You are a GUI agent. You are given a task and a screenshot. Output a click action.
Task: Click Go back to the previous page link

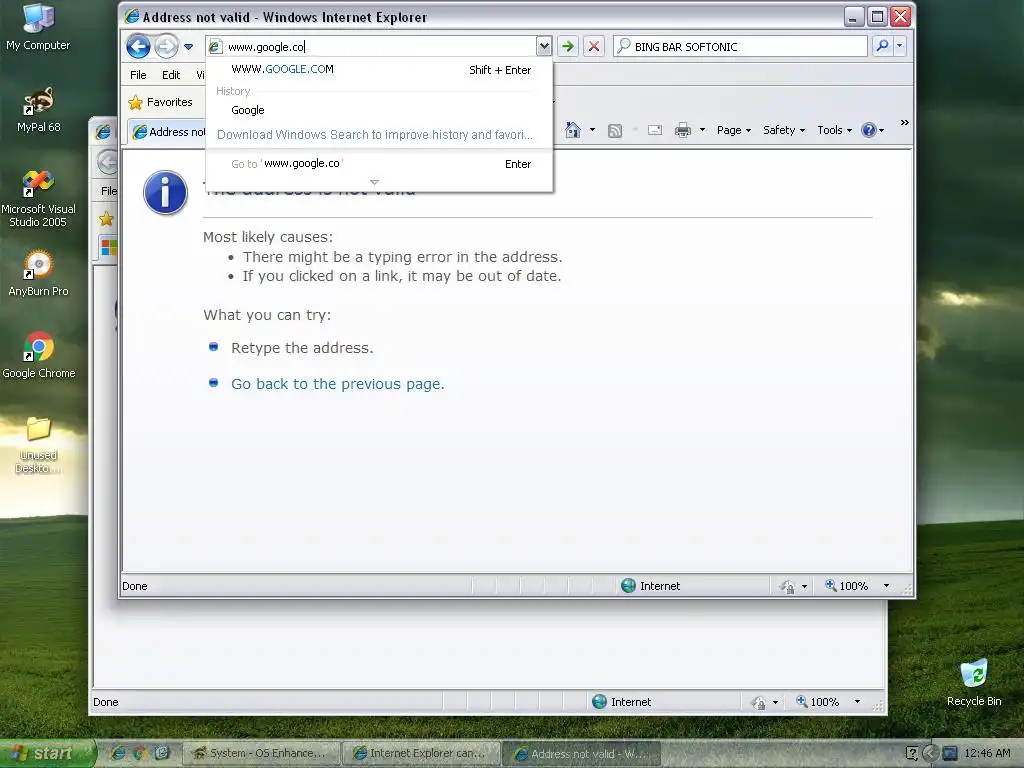click(338, 384)
